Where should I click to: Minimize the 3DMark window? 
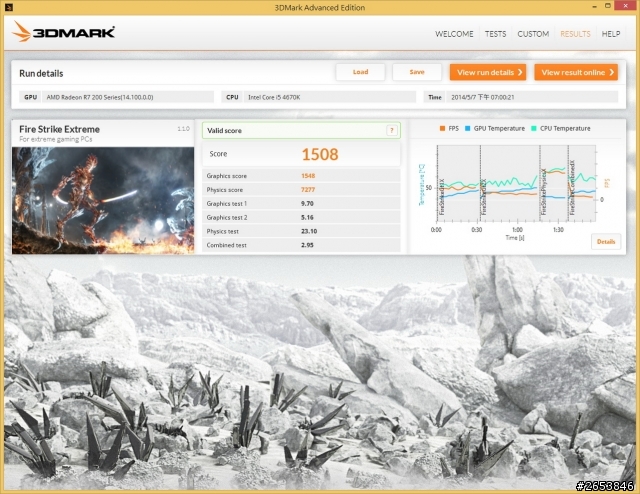click(x=594, y=6)
